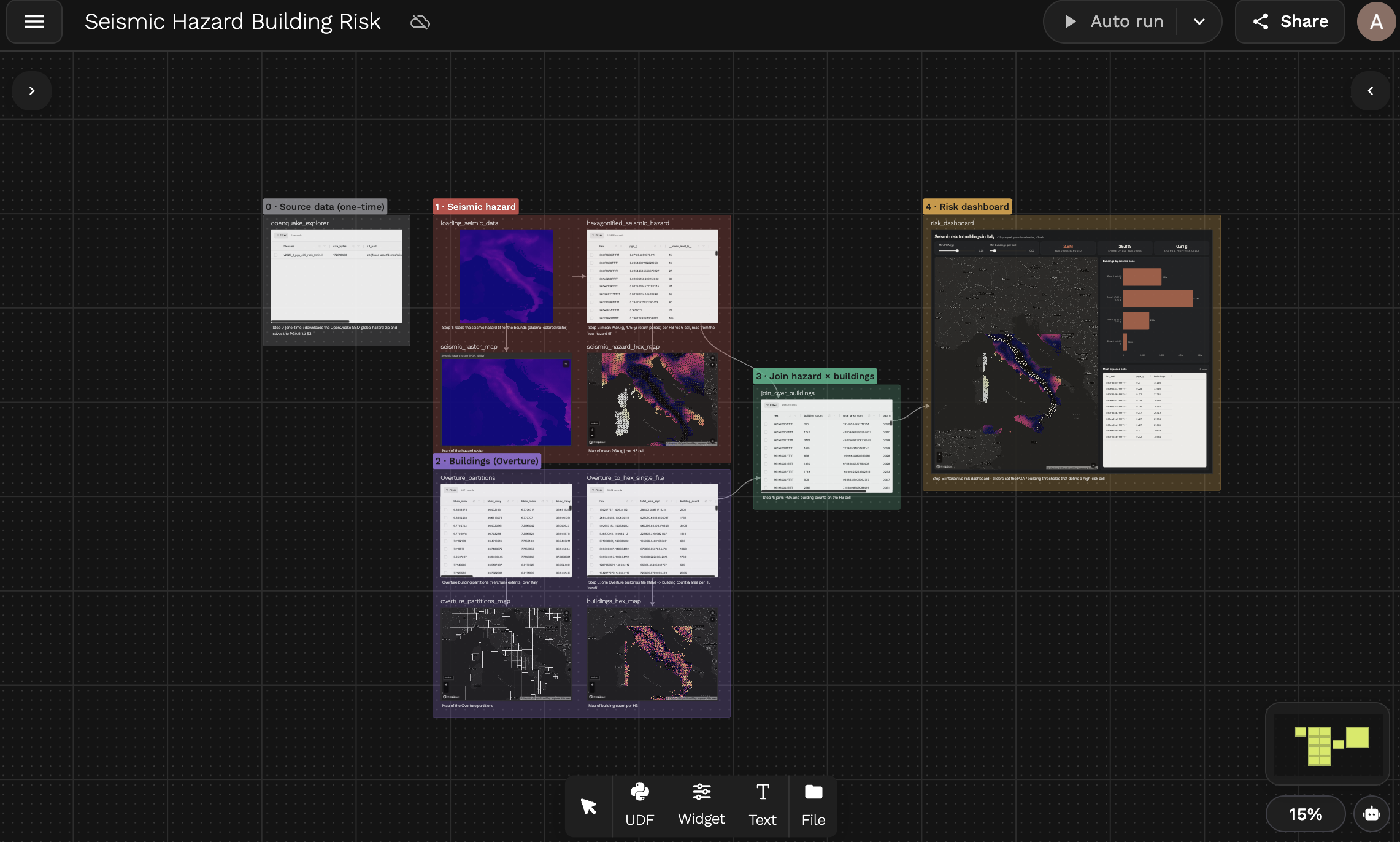Click the canvas minimap overview
Image resolution: width=1400 pixels, height=842 pixels.
coord(1328,744)
